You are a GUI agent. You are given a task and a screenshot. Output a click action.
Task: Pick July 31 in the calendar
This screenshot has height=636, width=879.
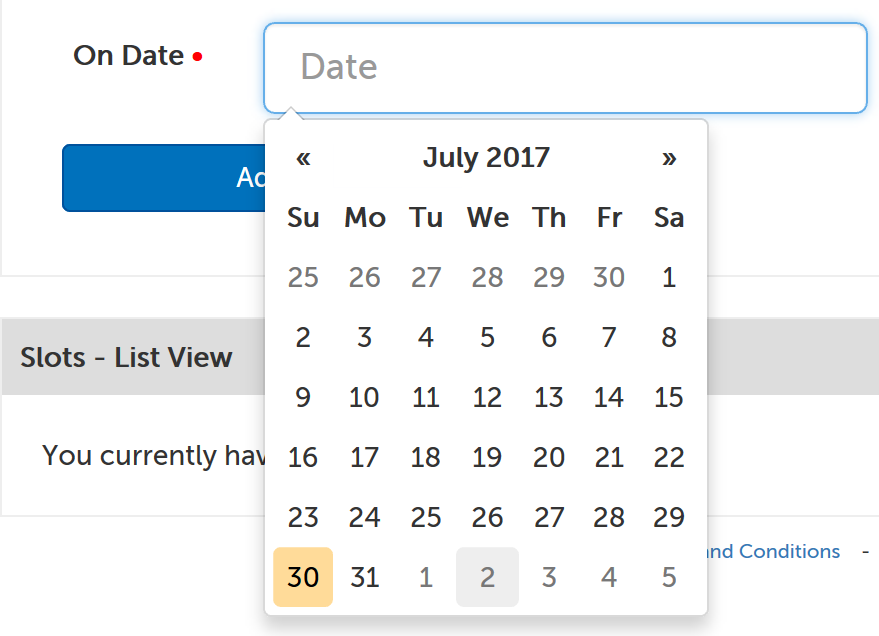pyautogui.click(x=364, y=577)
